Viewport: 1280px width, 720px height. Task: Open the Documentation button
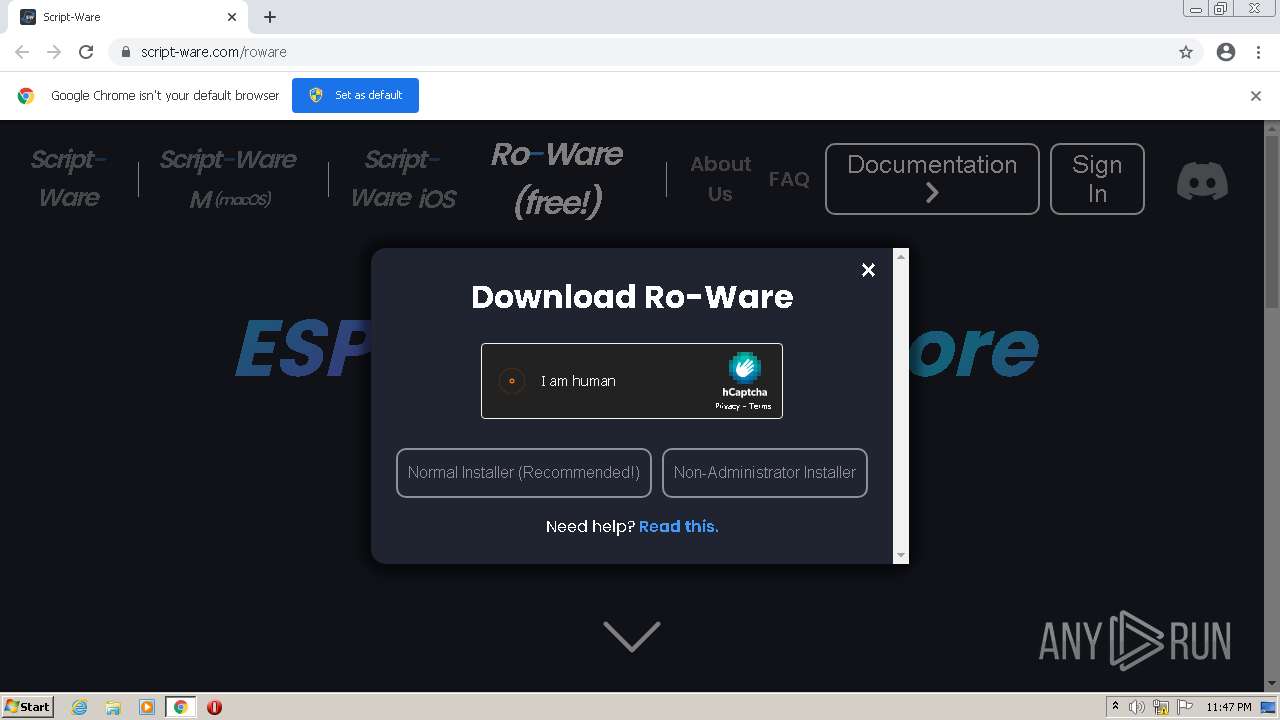[x=932, y=179]
